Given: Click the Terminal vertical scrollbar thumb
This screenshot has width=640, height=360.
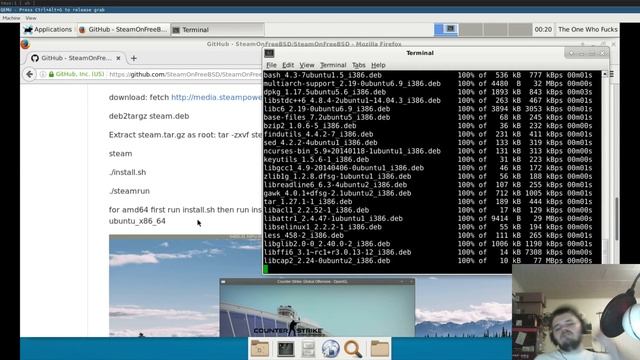Looking at the screenshot, I should [x=605, y=250].
